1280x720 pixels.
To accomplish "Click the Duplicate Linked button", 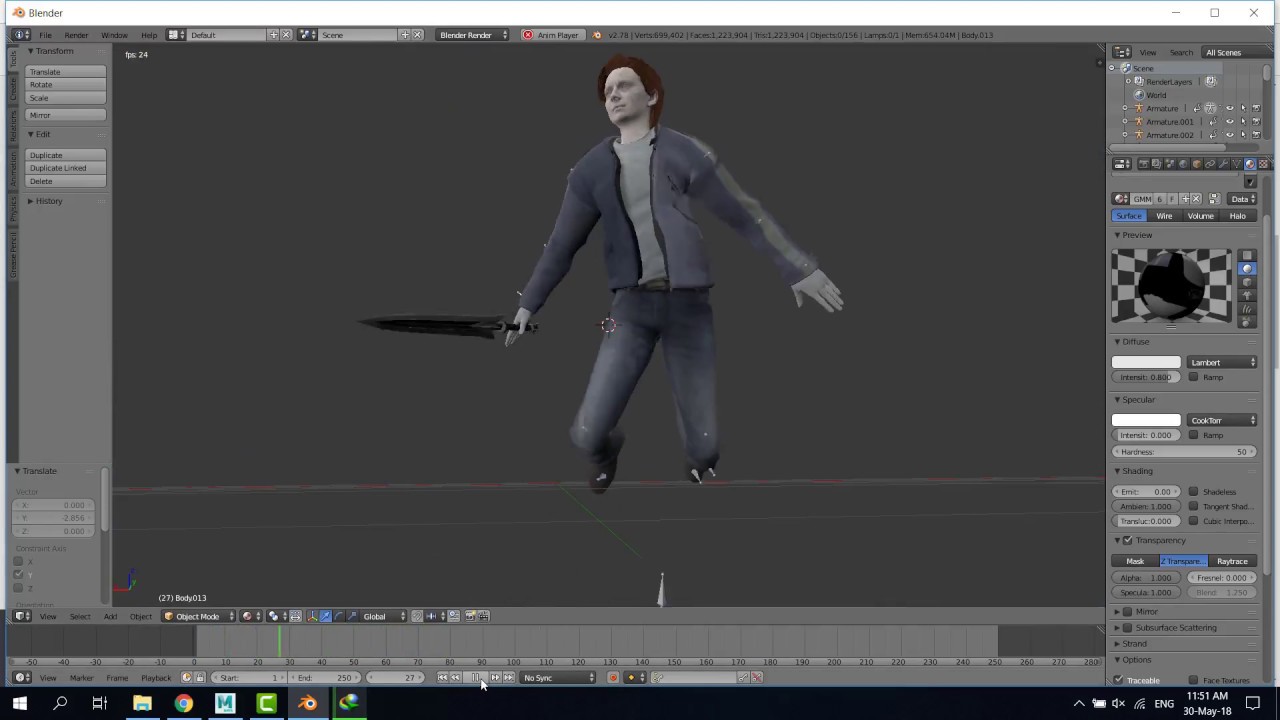I will (66, 168).
